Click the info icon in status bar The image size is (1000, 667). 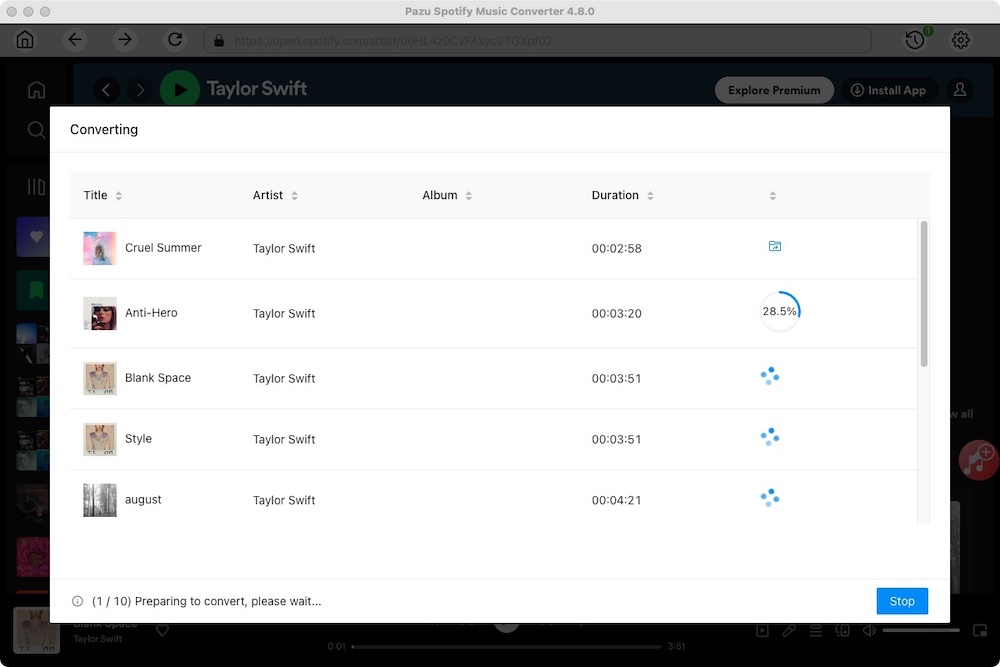pyautogui.click(x=77, y=602)
